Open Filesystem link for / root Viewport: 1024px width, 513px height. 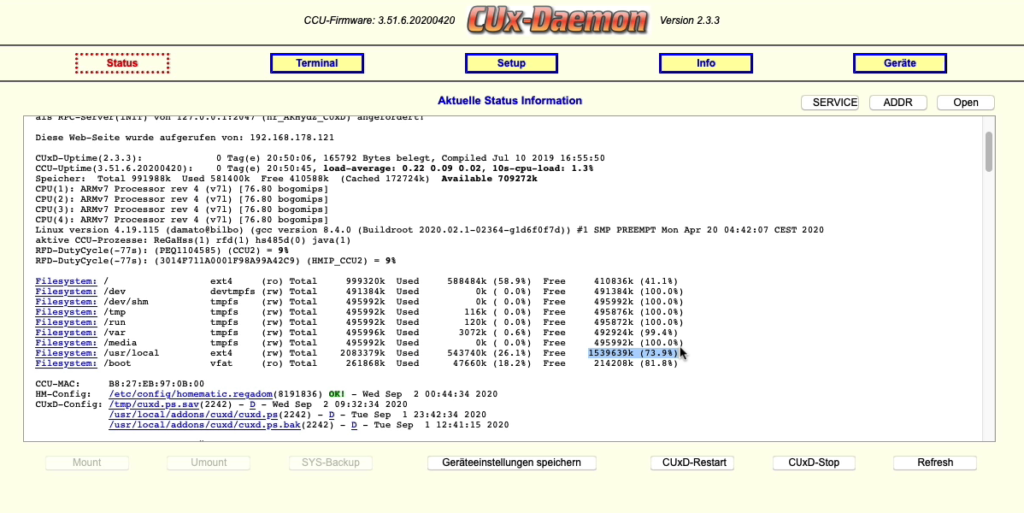click(66, 281)
